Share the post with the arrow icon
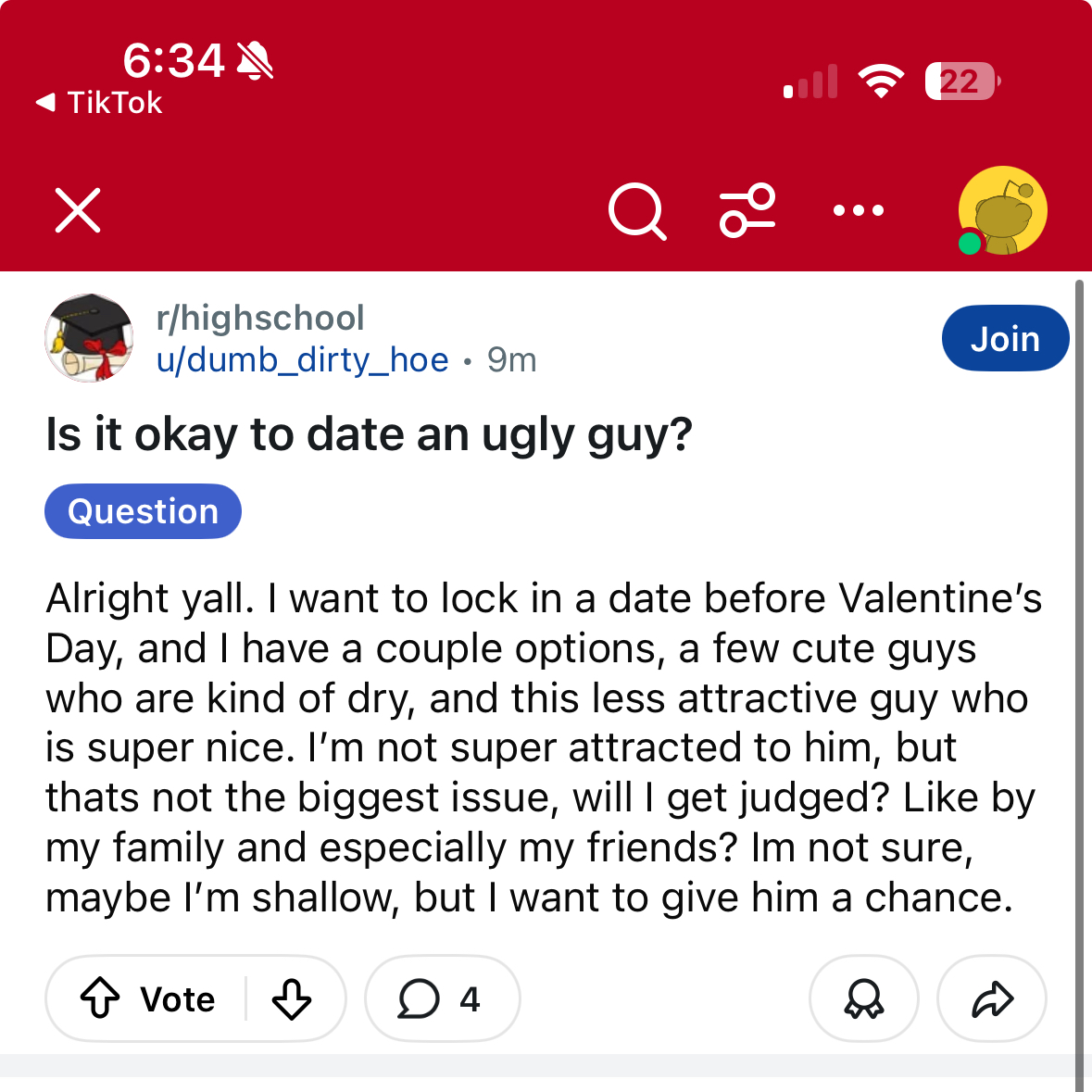Viewport: 1092px width, 1092px height. tap(992, 998)
